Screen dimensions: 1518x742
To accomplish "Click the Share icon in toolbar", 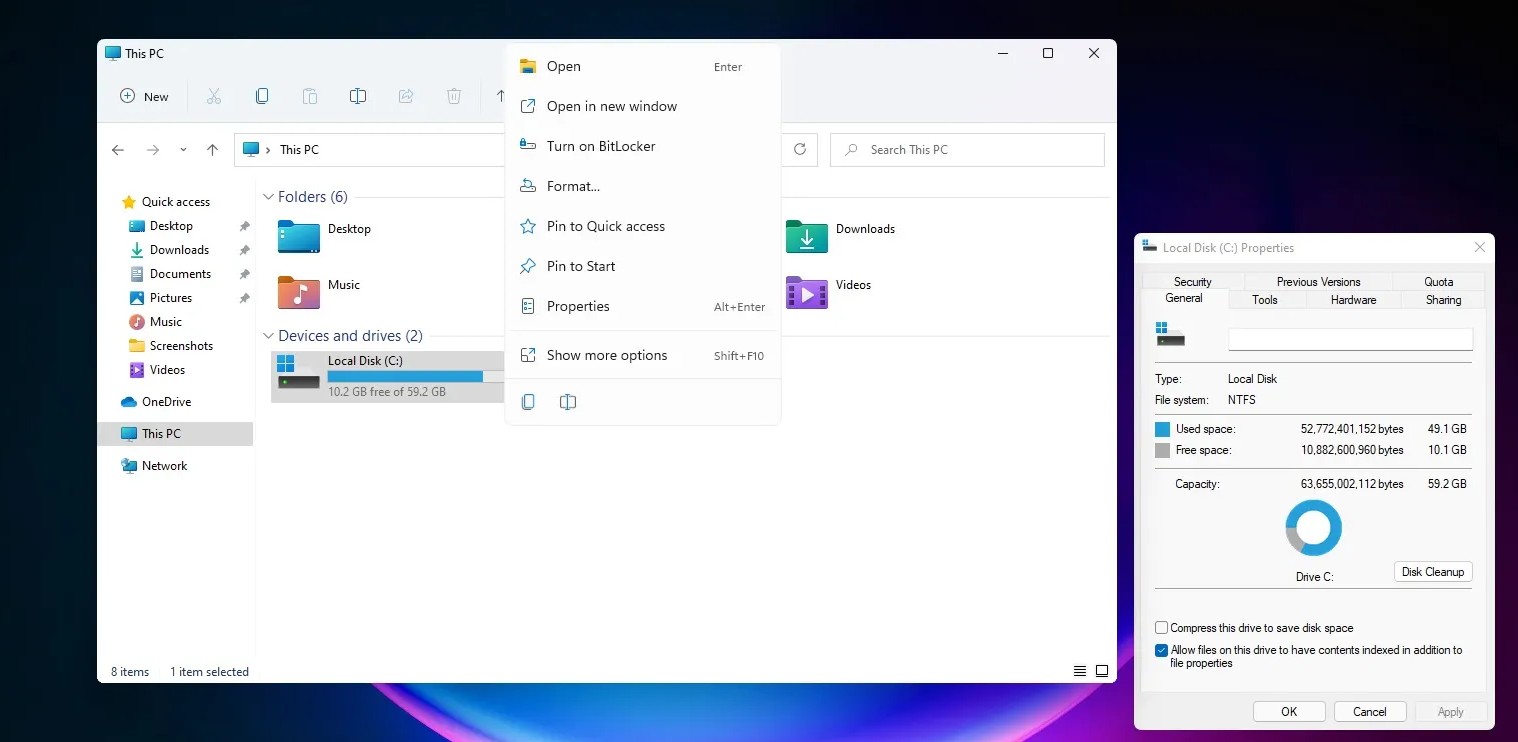I will pyautogui.click(x=405, y=96).
